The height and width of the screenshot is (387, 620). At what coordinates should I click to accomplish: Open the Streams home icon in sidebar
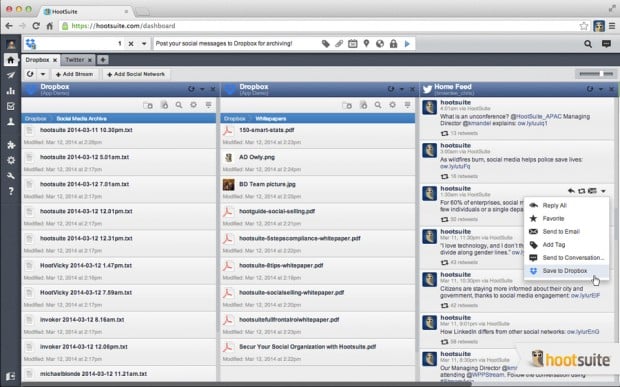point(11,60)
